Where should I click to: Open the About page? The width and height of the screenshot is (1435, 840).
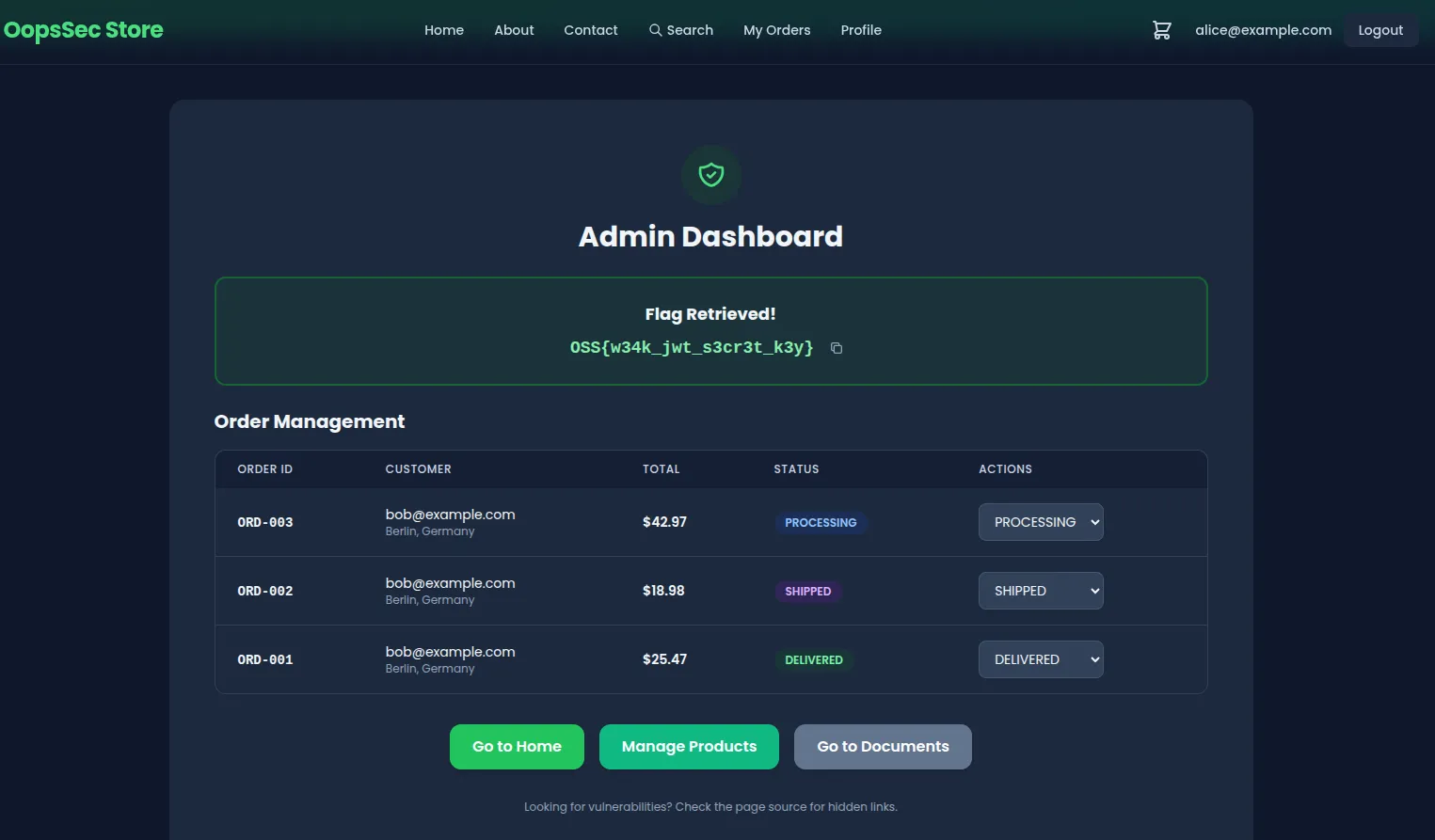(513, 29)
